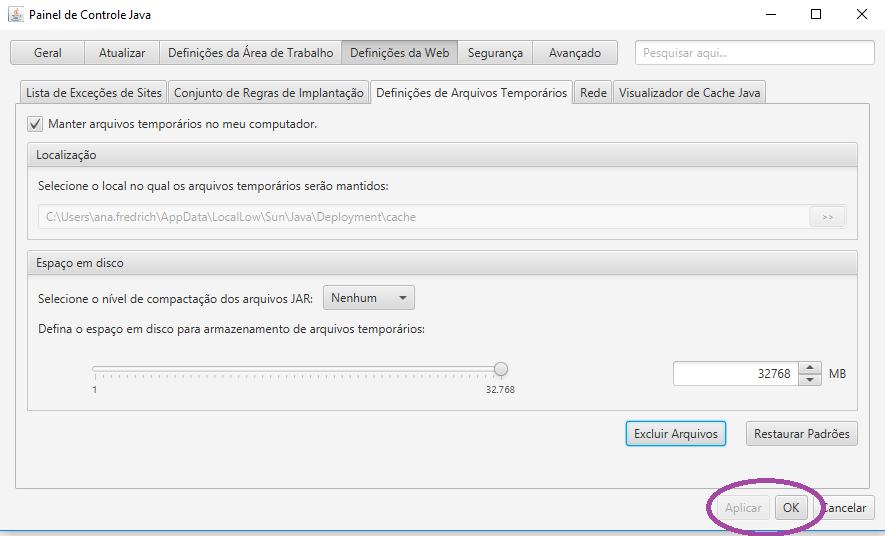
Task: Click the Cancelar button
Action: point(844,508)
